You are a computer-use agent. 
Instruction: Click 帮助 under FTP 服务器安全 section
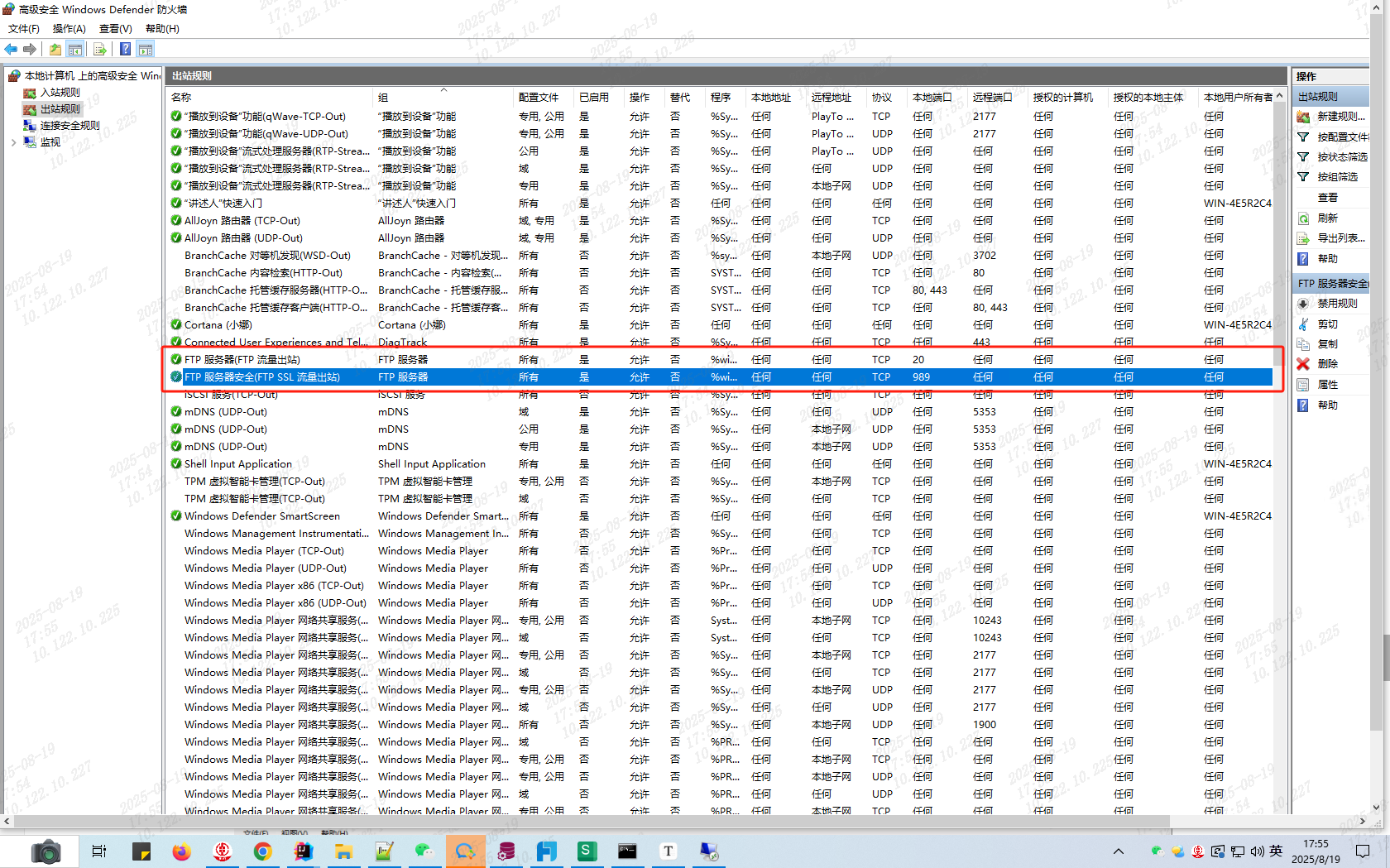1328,405
